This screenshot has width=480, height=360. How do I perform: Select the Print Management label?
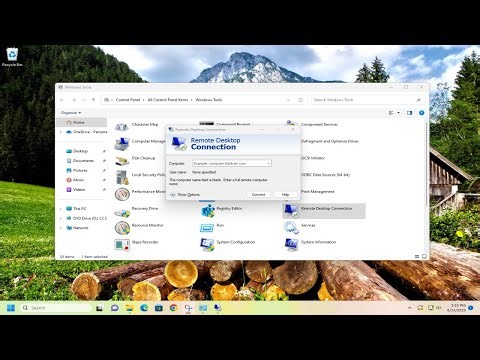click(x=317, y=192)
